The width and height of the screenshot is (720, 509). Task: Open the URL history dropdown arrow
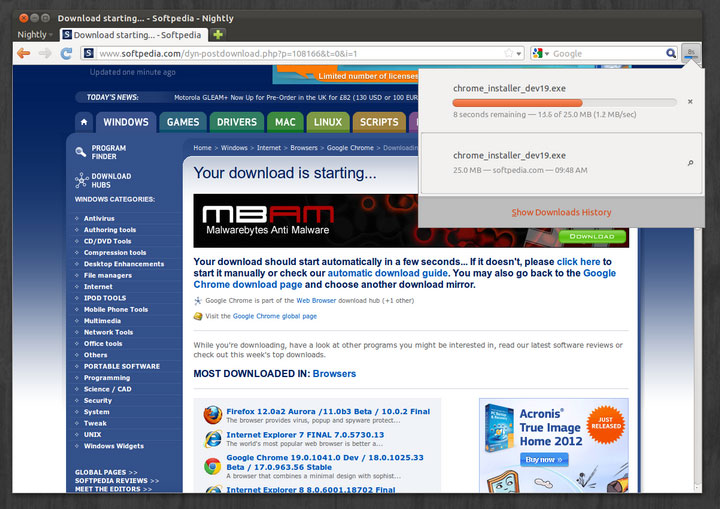pos(519,54)
